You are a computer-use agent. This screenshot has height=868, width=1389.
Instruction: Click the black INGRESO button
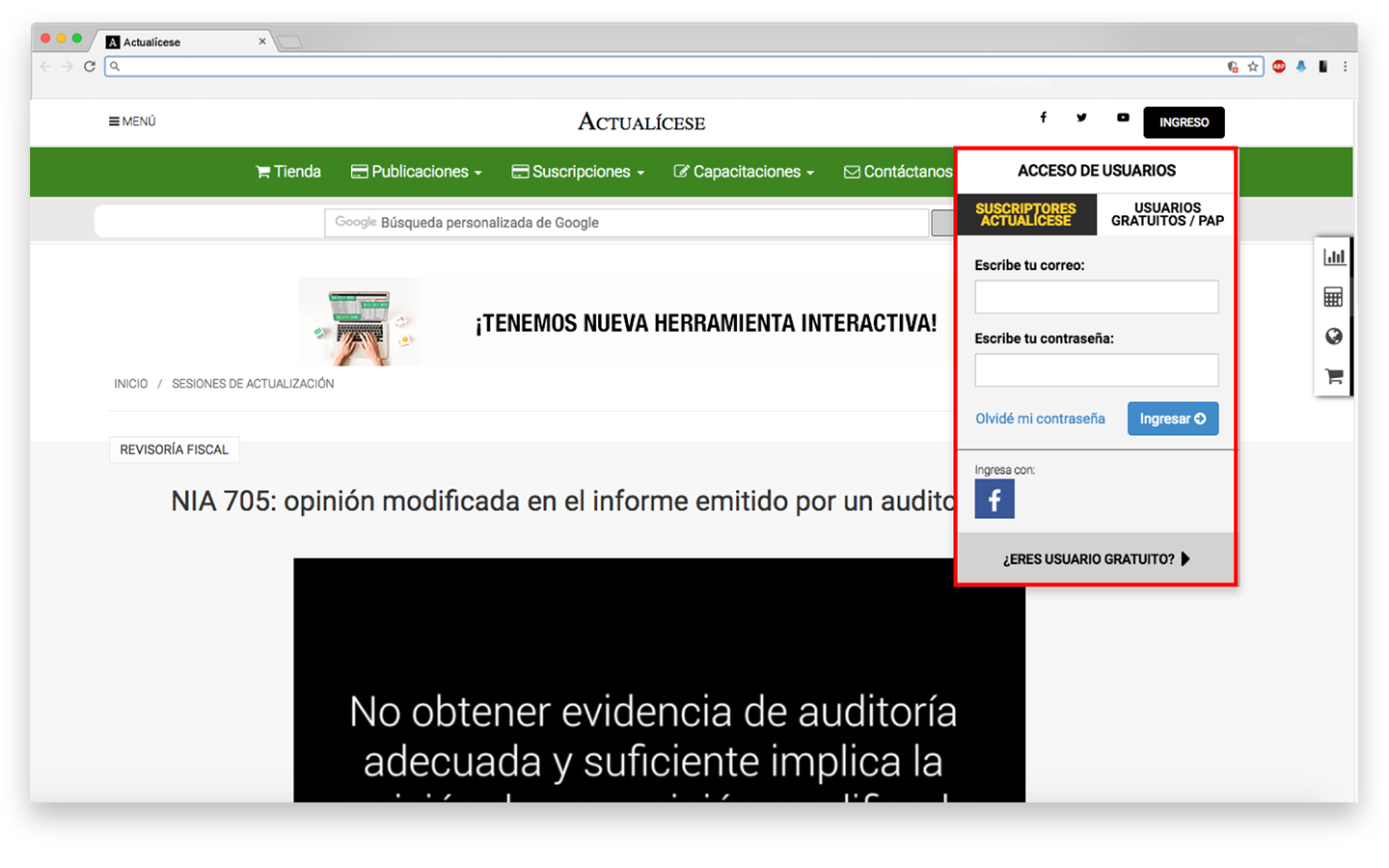[1184, 122]
